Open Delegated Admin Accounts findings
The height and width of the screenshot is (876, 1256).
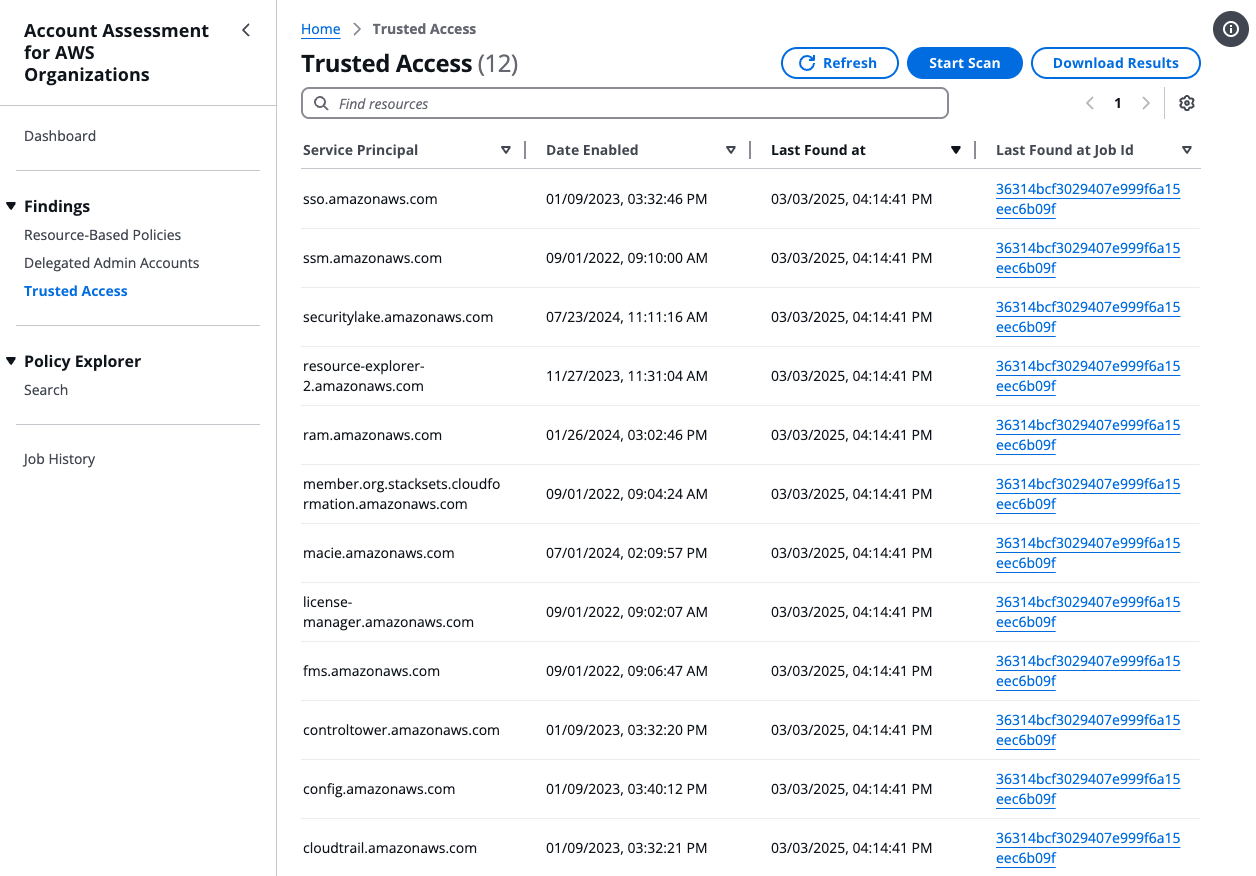coord(112,263)
